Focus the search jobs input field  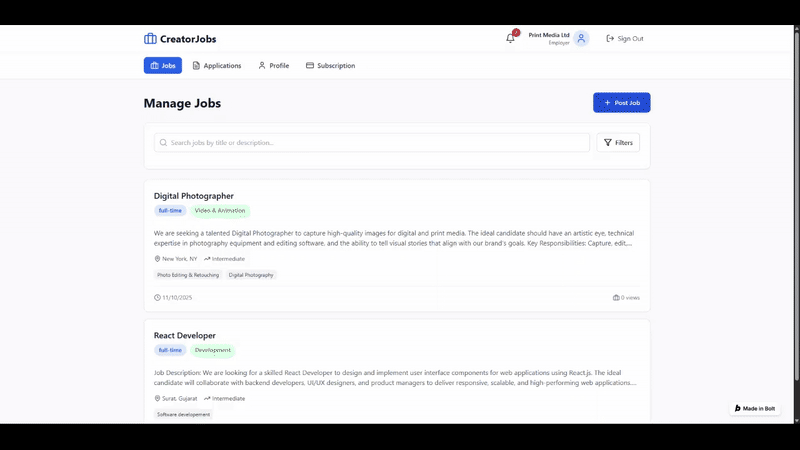pyautogui.click(x=372, y=142)
